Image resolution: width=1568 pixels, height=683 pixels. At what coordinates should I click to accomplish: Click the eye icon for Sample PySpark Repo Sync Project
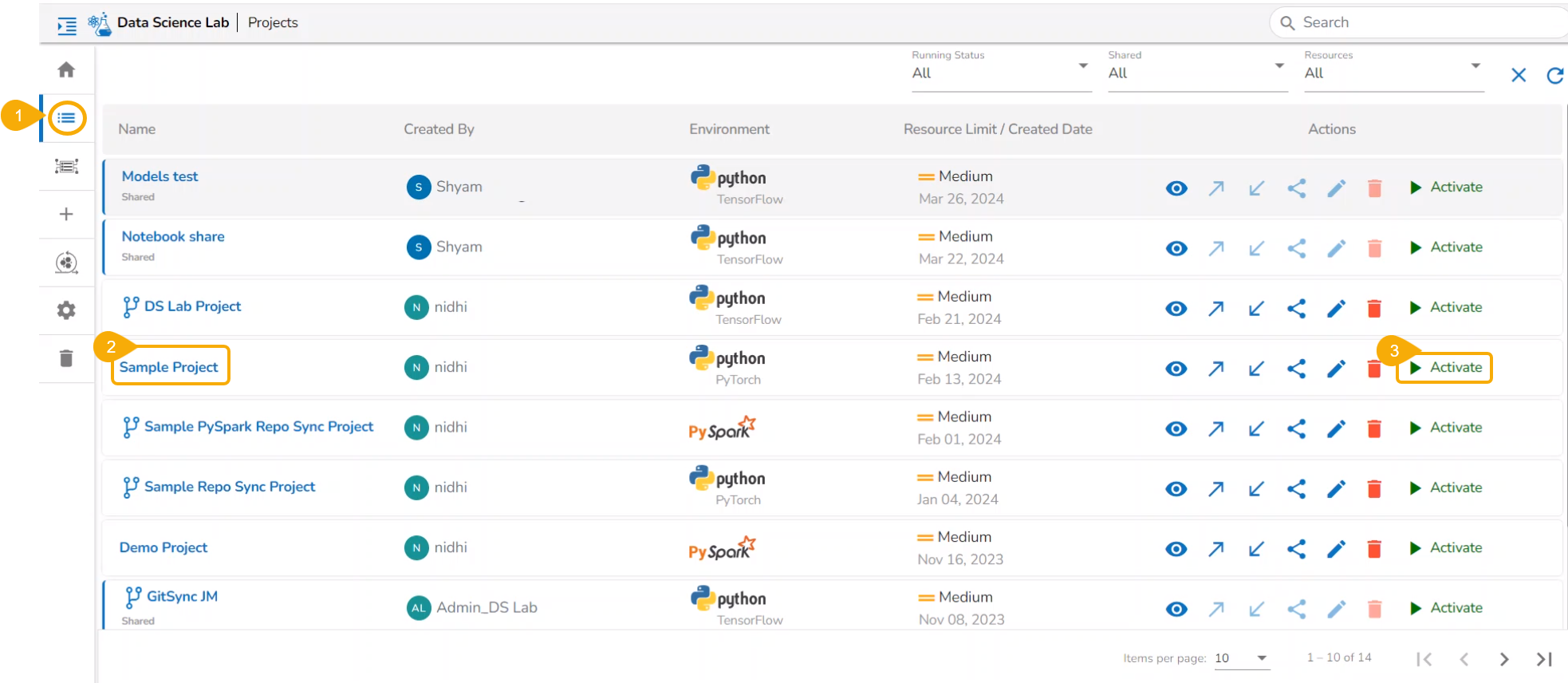(1176, 429)
